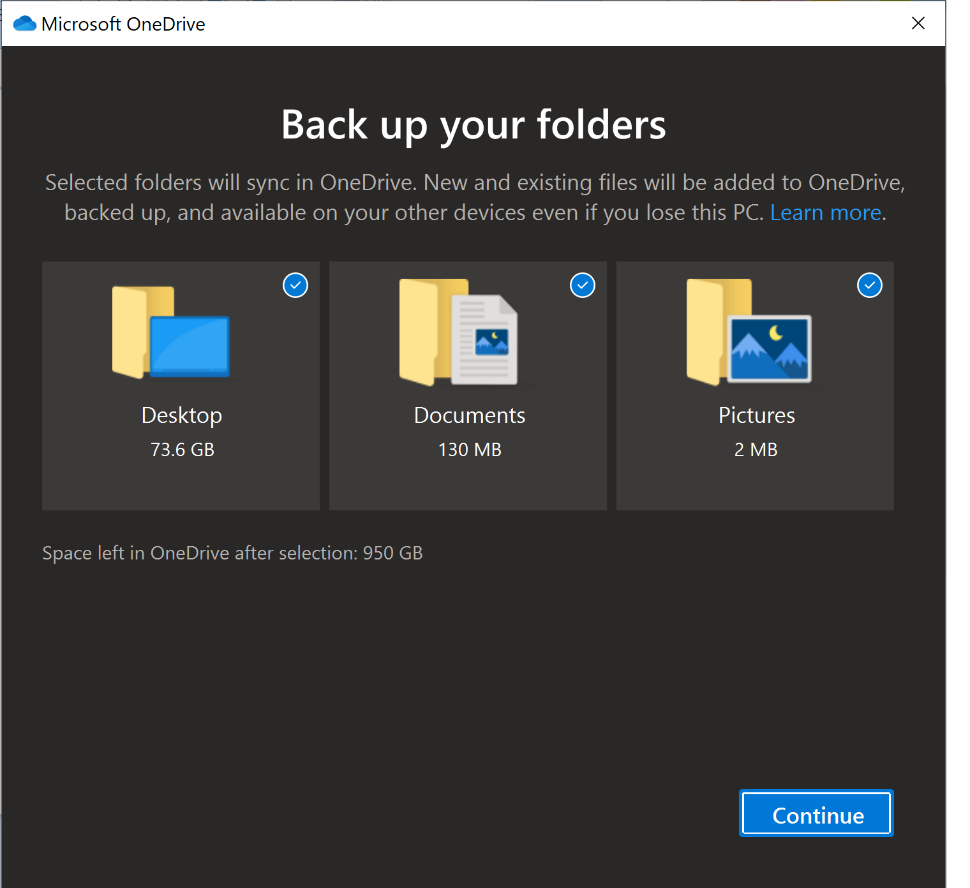Click the "Documents" folder label
This screenshot has width=970, height=888.
tap(469, 415)
